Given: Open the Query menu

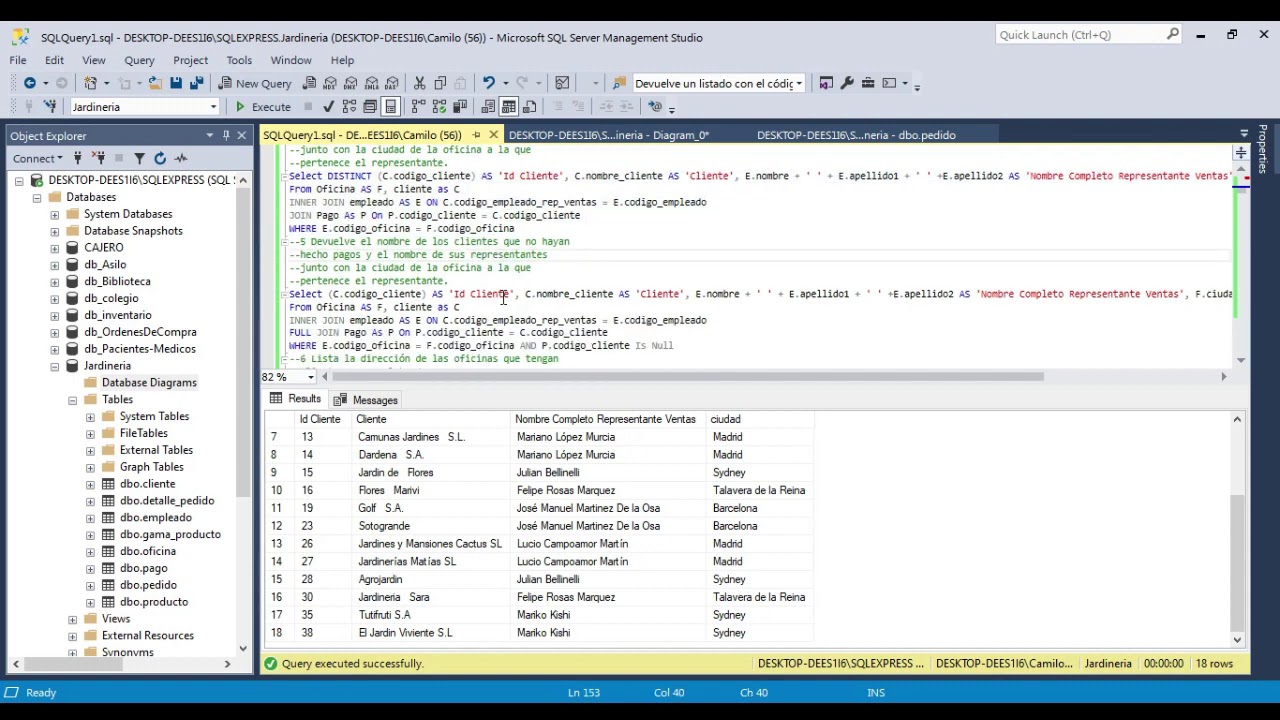Looking at the screenshot, I should click(x=139, y=60).
